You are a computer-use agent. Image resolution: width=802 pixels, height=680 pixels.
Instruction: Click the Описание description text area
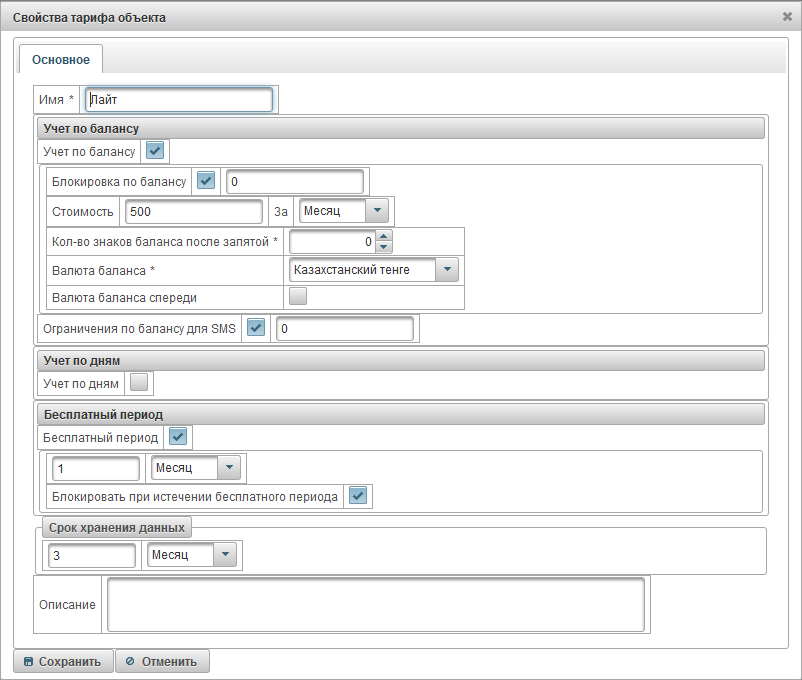tap(375, 604)
